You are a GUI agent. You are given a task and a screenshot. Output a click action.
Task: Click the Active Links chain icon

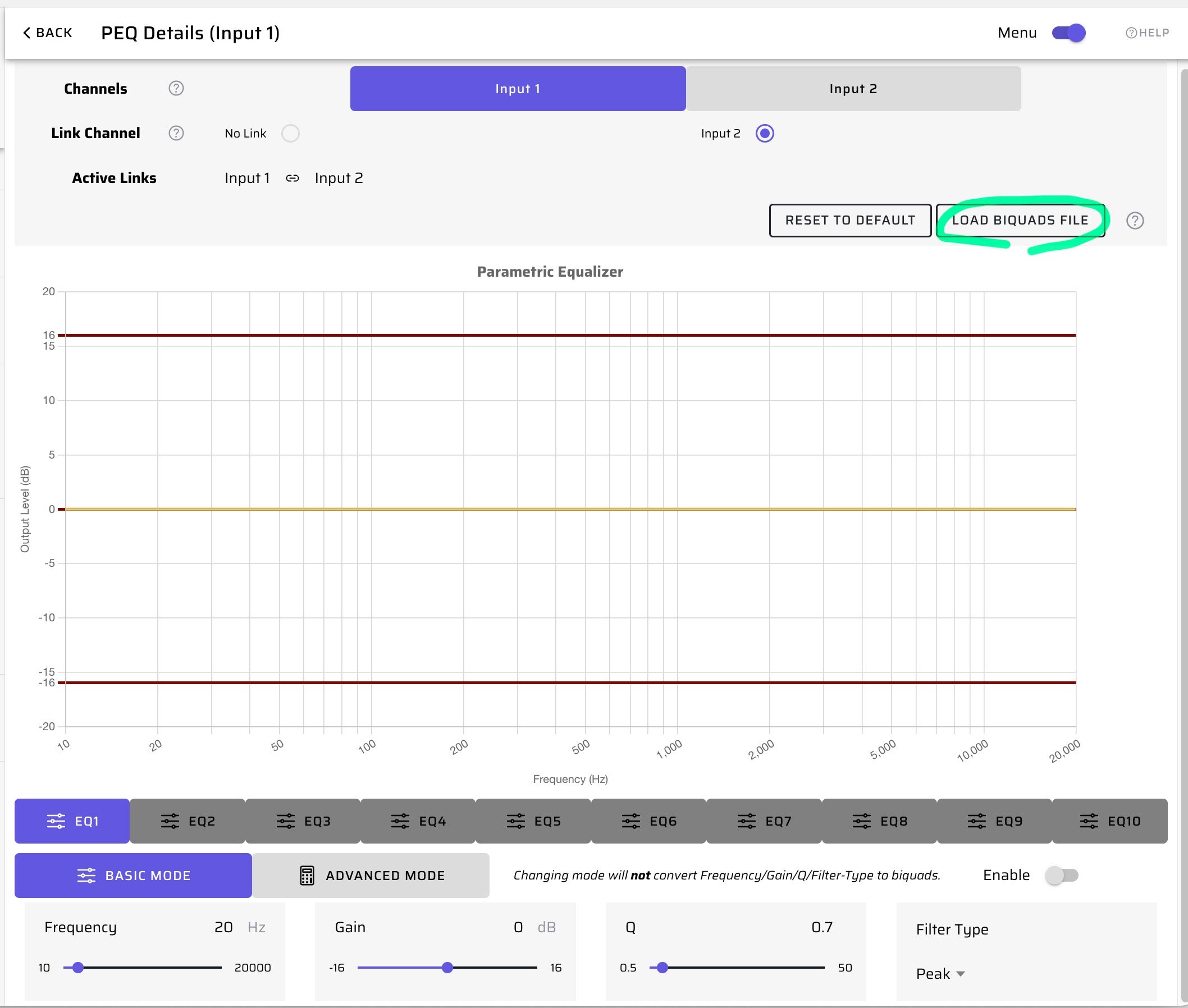tap(292, 178)
